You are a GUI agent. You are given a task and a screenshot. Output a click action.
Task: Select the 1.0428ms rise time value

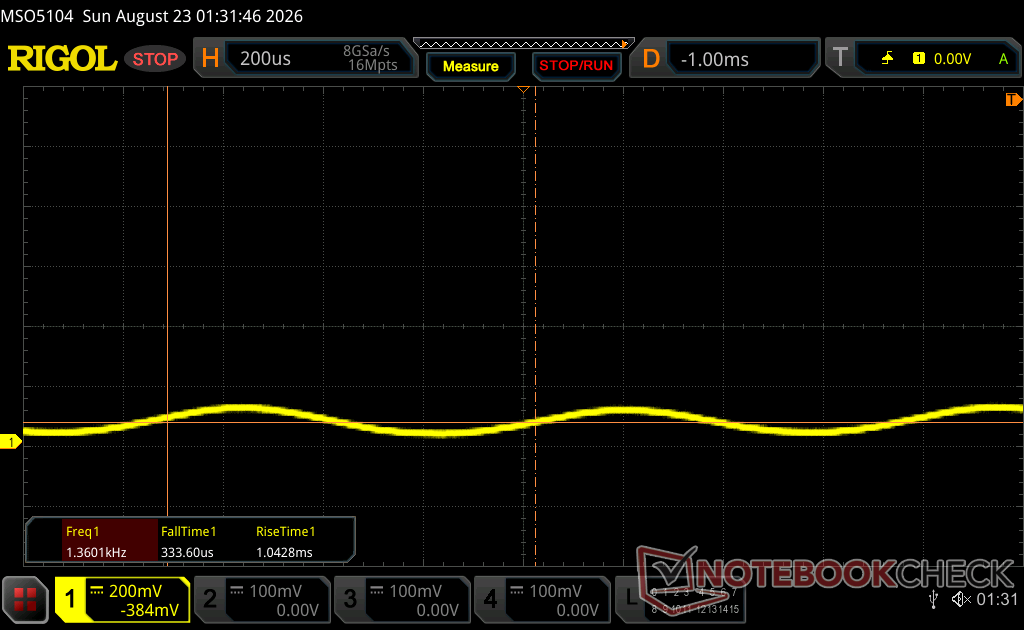[284, 552]
